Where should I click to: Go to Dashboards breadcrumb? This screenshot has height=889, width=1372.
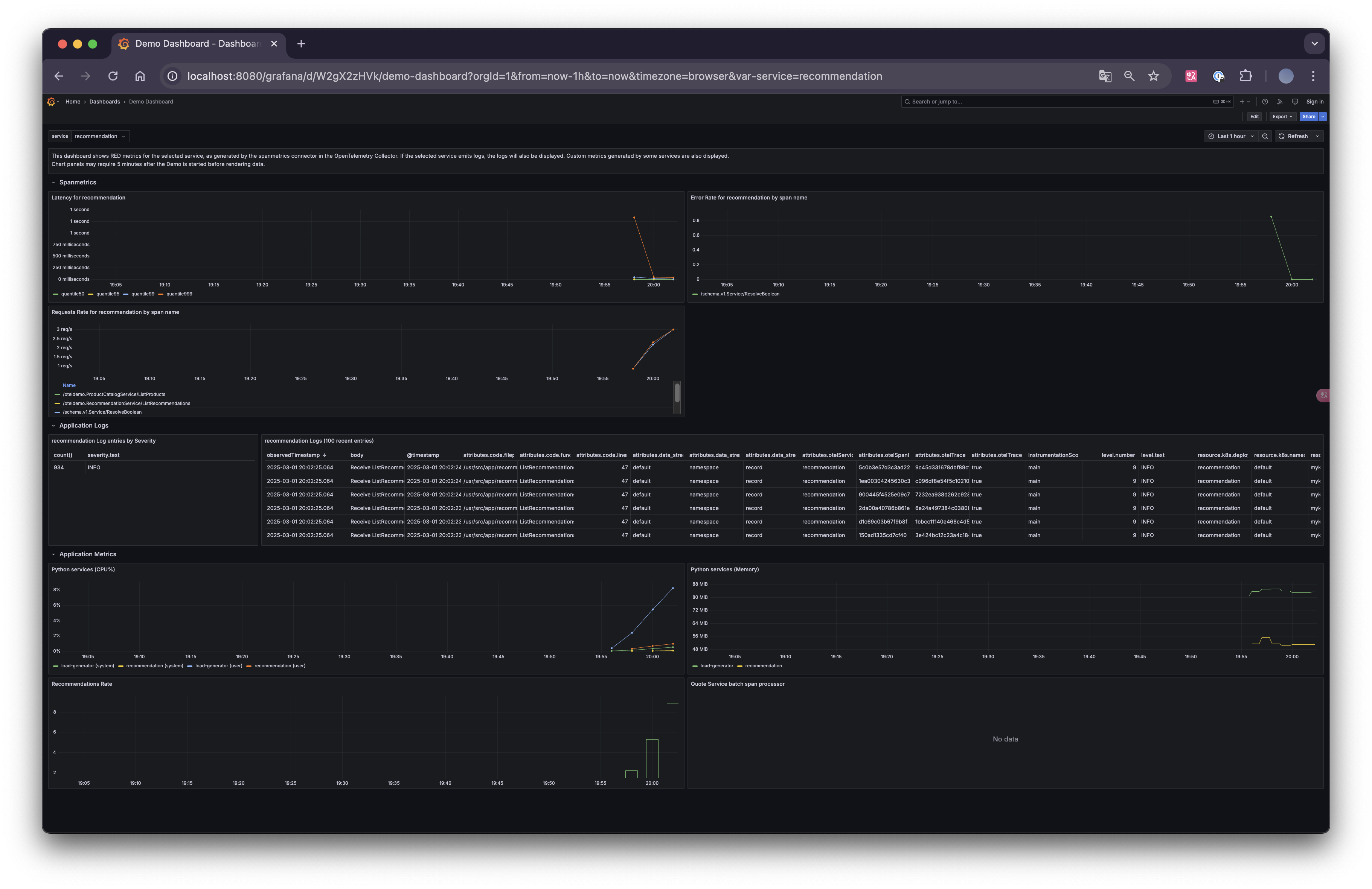pyautogui.click(x=104, y=101)
